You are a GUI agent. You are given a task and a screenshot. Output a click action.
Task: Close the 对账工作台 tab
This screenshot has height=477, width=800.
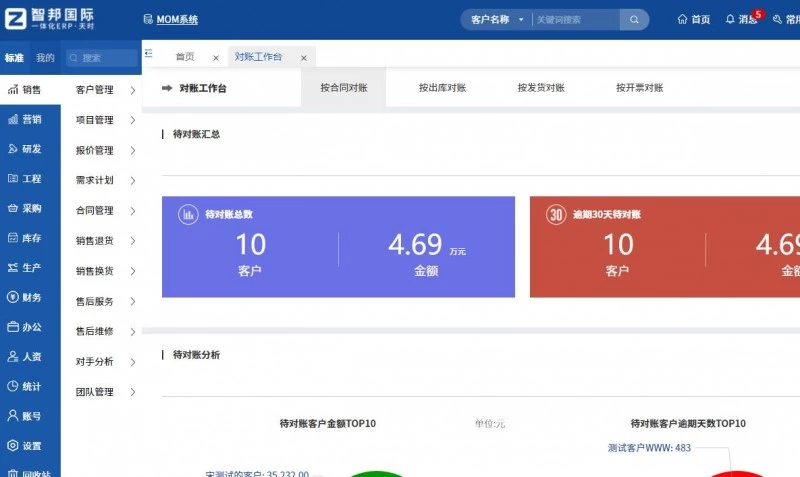pyautogui.click(x=304, y=58)
